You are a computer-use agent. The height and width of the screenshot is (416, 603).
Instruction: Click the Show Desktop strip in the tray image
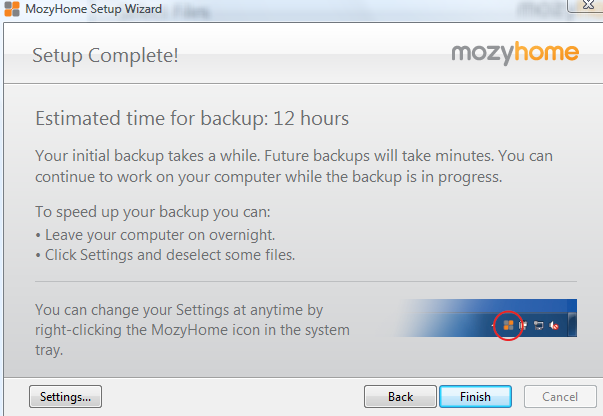[572, 325]
